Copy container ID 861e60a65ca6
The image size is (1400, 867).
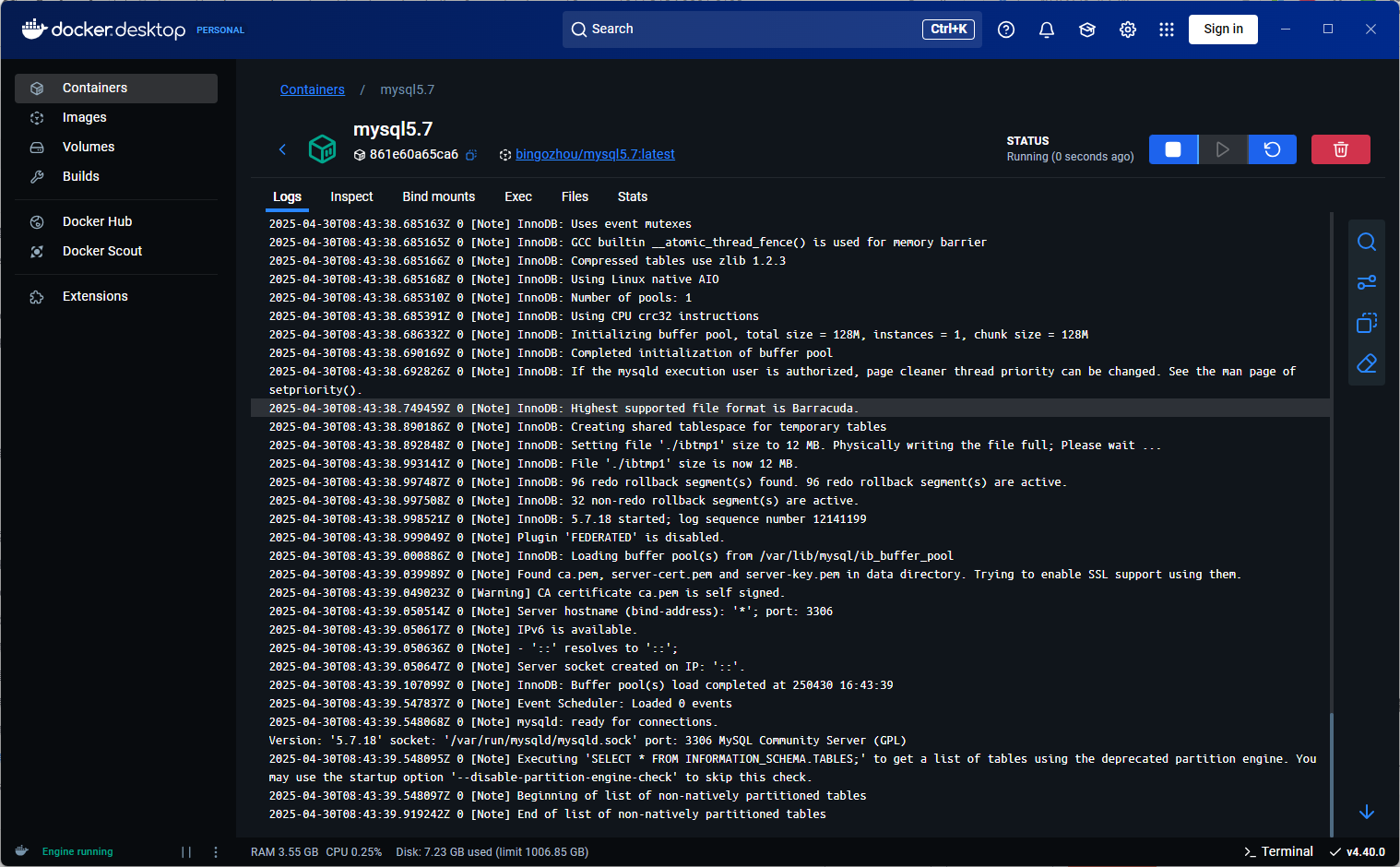tap(470, 155)
